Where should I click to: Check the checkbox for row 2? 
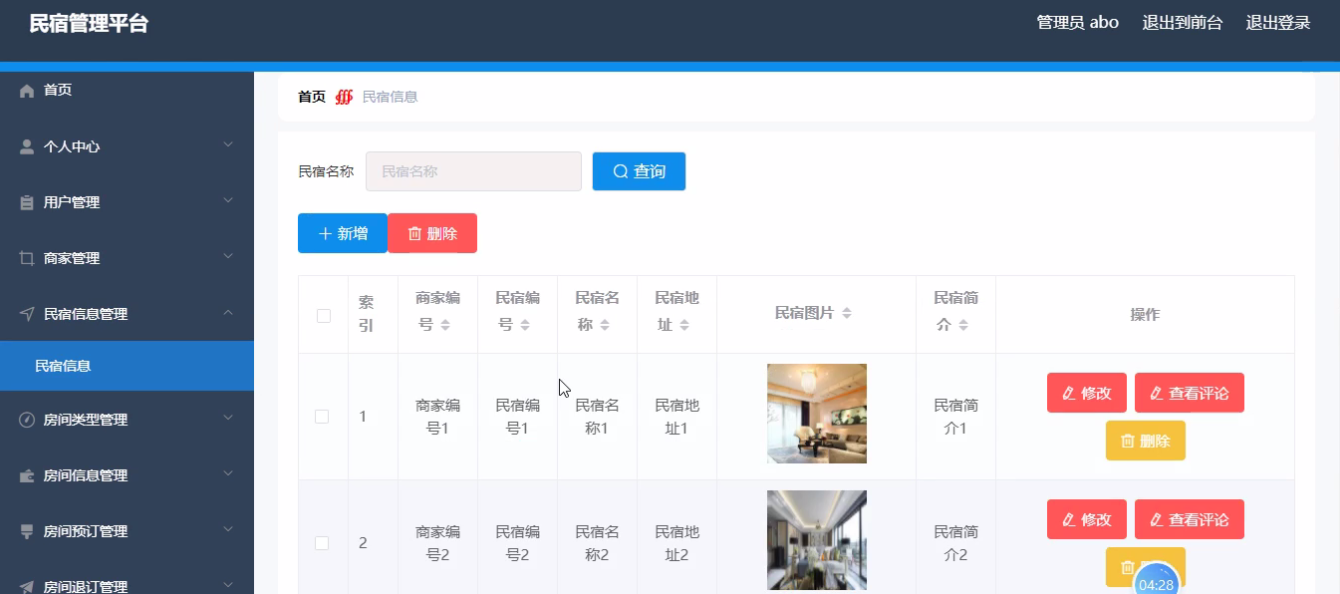pyautogui.click(x=322, y=543)
